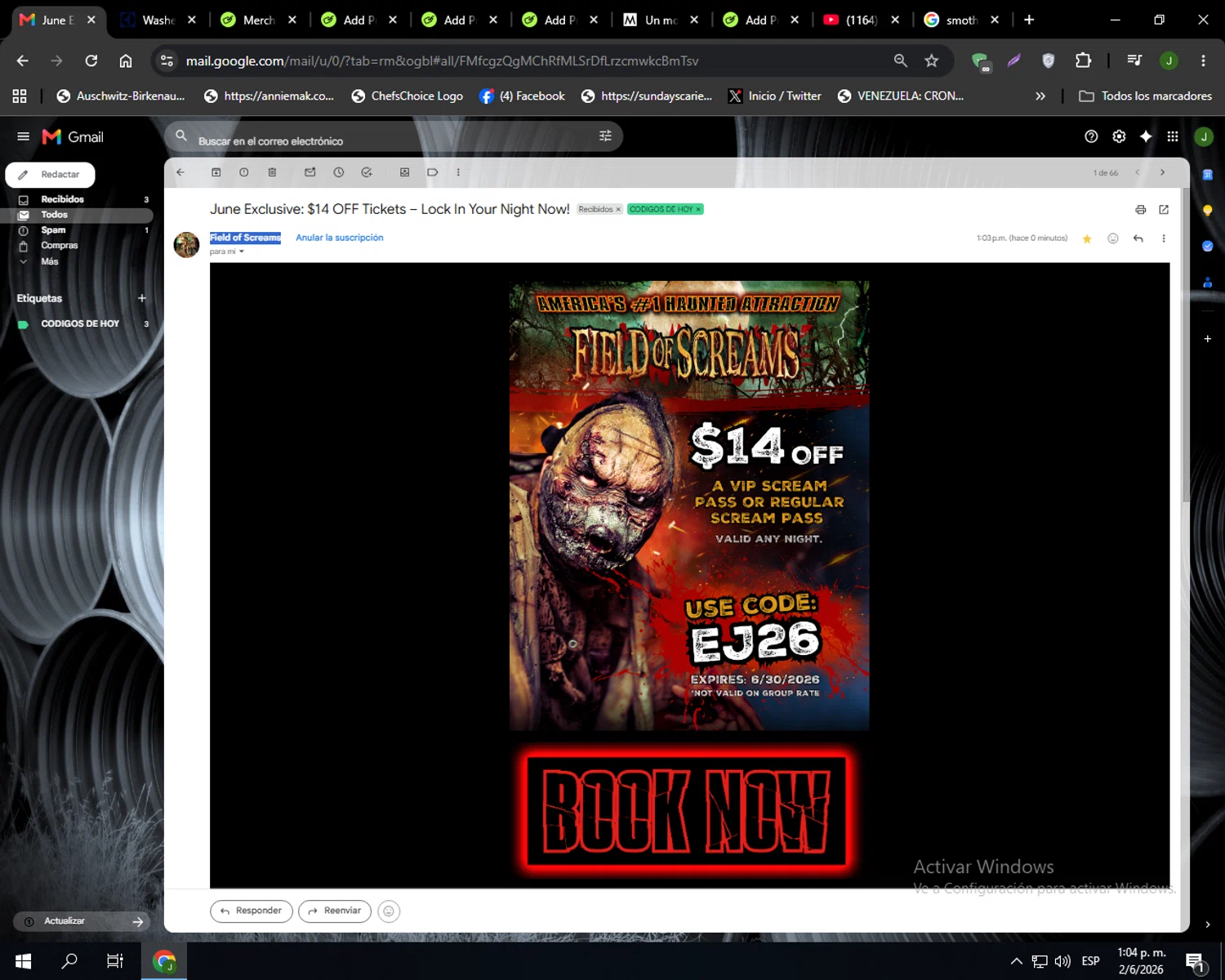Open the Move to folder icon

click(404, 172)
